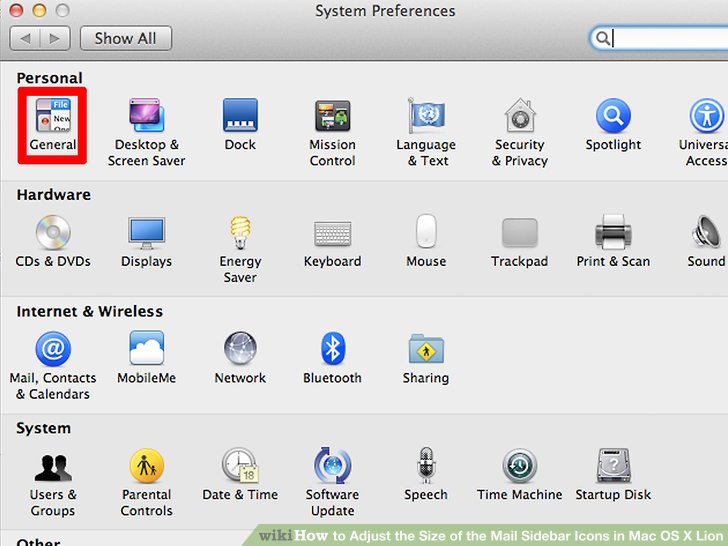Click the magnifying glass in search field
The width and height of the screenshot is (728, 546).
(602, 38)
